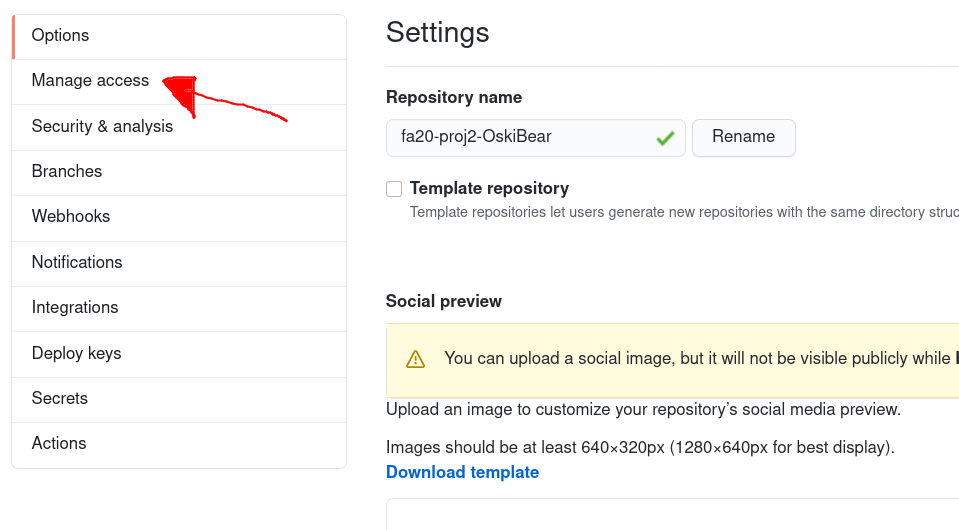959x530 pixels.
Task: Open Integrations settings
Action: click(179, 309)
